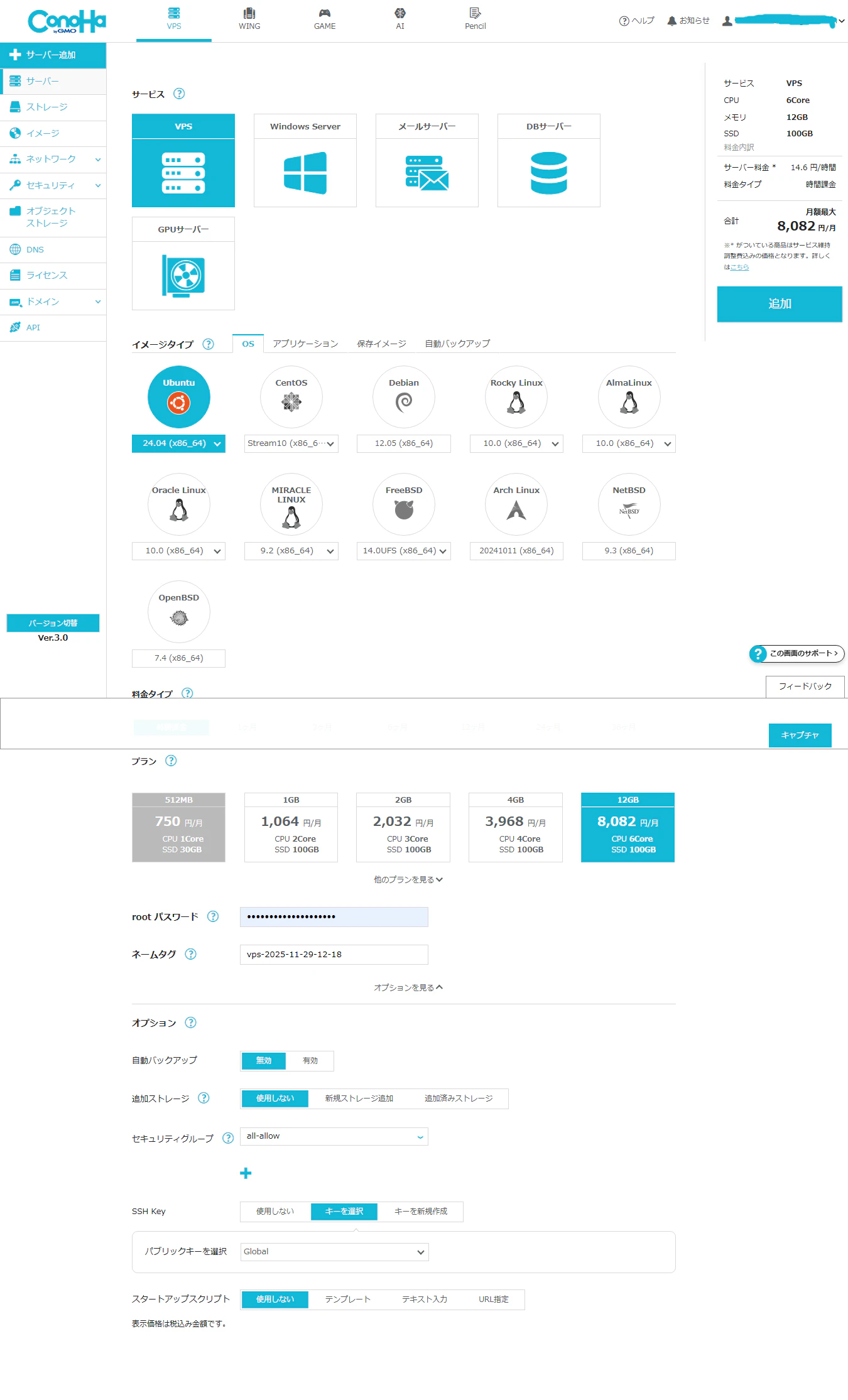Viewport: 848px width, 1400px height.
Task: Click the バージョン切替 button
Action: point(53,623)
